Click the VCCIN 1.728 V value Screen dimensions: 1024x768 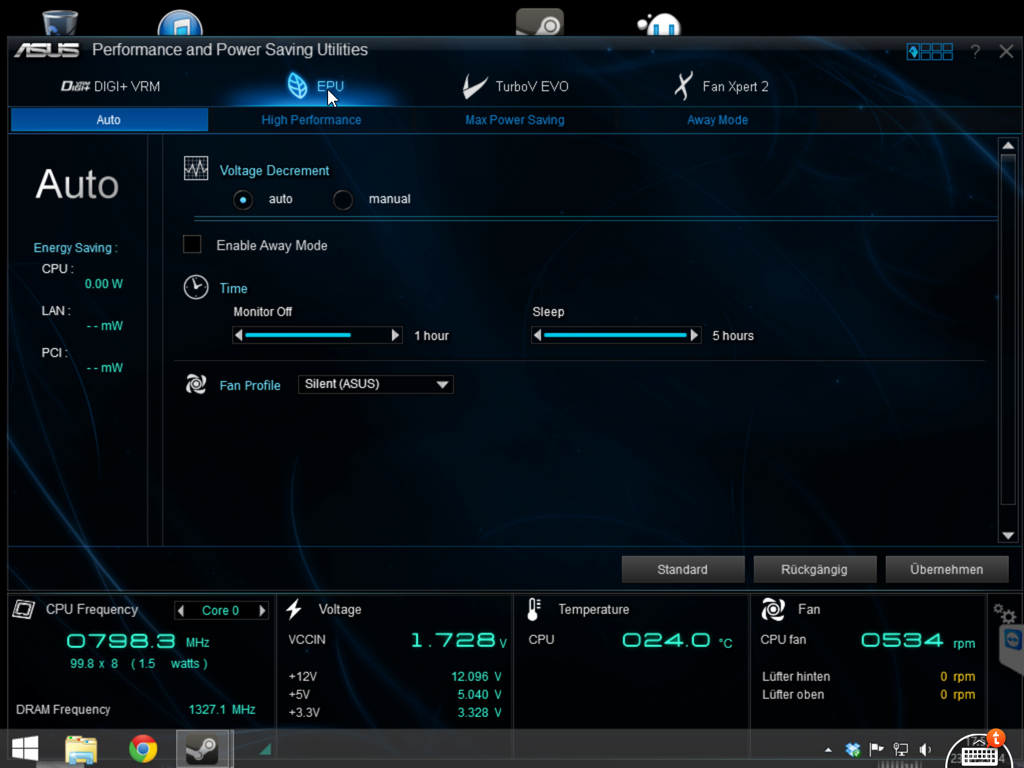pos(458,640)
